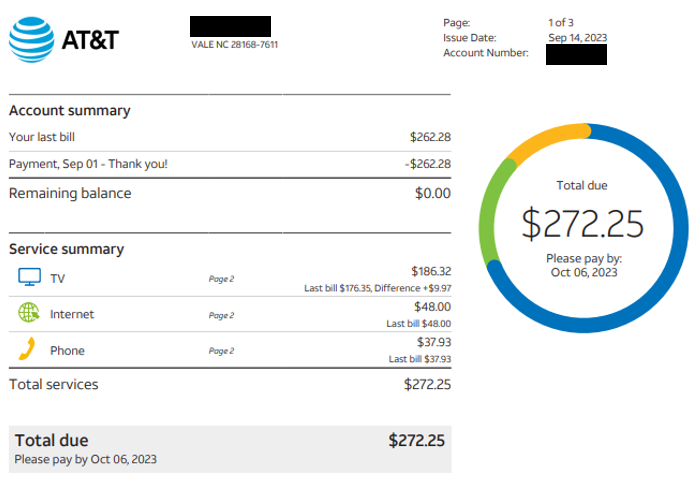The width and height of the screenshot is (698, 501).
Task: Click the gray Total due banner
Action: click(230, 449)
